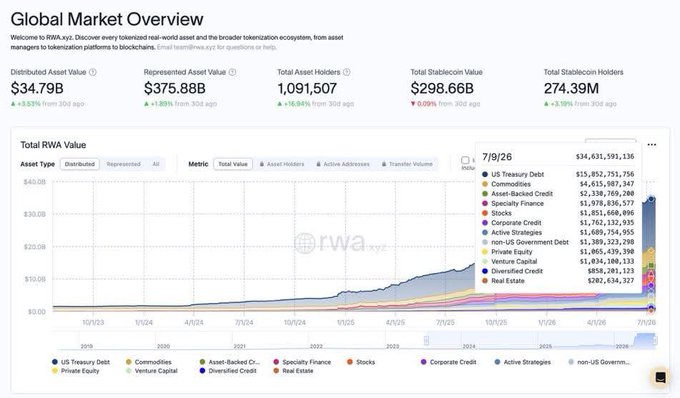Viewport: 680px width, 398px height.
Task: Toggle US Treasury Debt series in legend
Action: point(81,362)
